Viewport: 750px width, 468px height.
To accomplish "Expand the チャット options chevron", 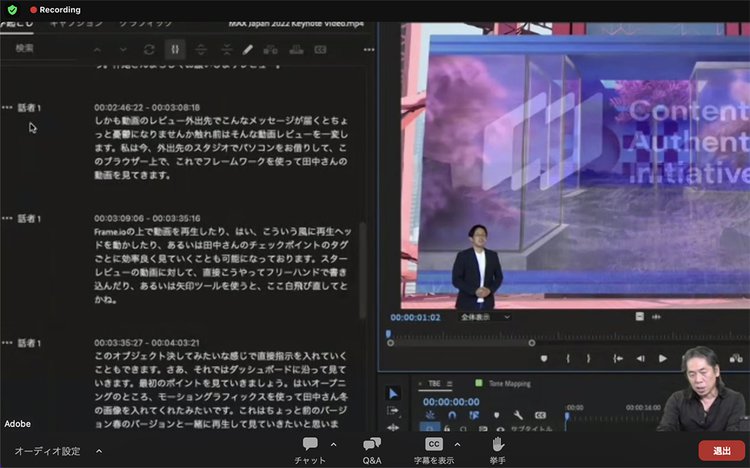I will 333,444.
